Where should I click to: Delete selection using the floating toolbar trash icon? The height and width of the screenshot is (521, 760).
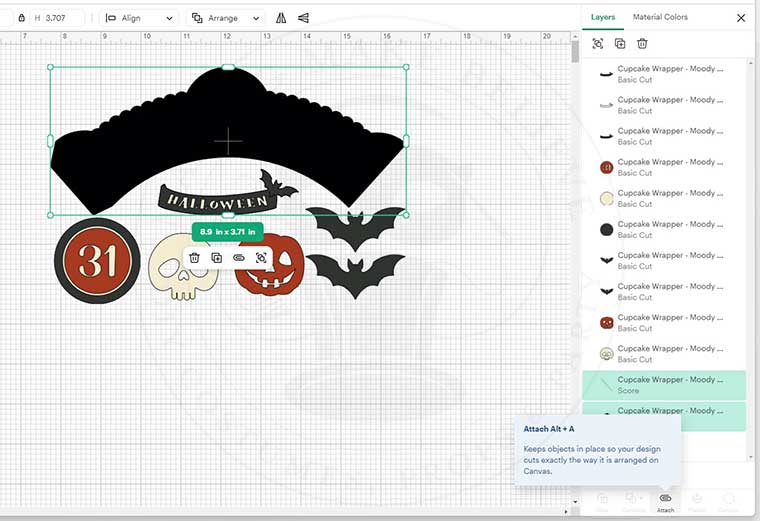point(195,258)
